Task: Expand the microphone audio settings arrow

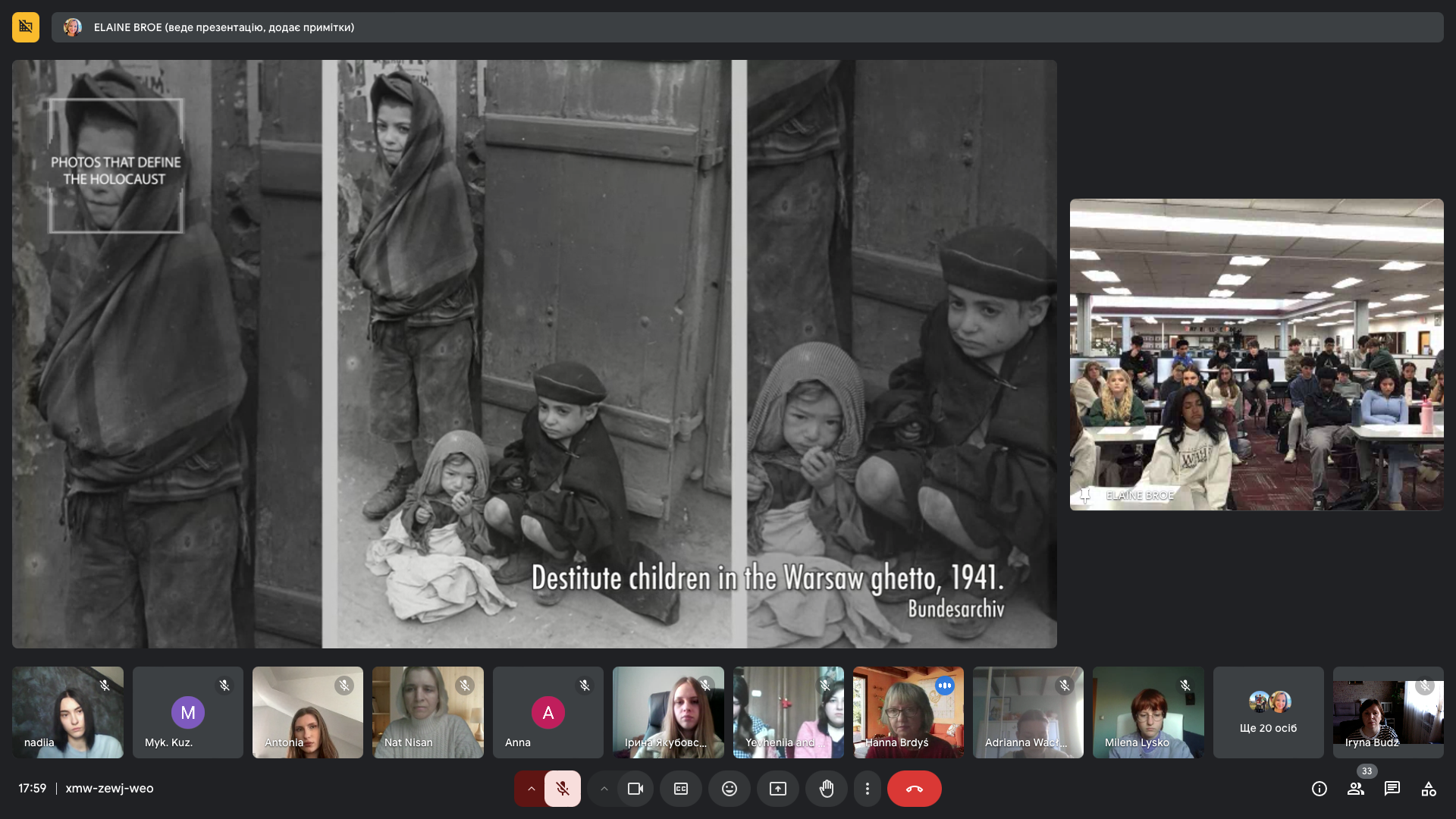Action: [x=531, y=789]
